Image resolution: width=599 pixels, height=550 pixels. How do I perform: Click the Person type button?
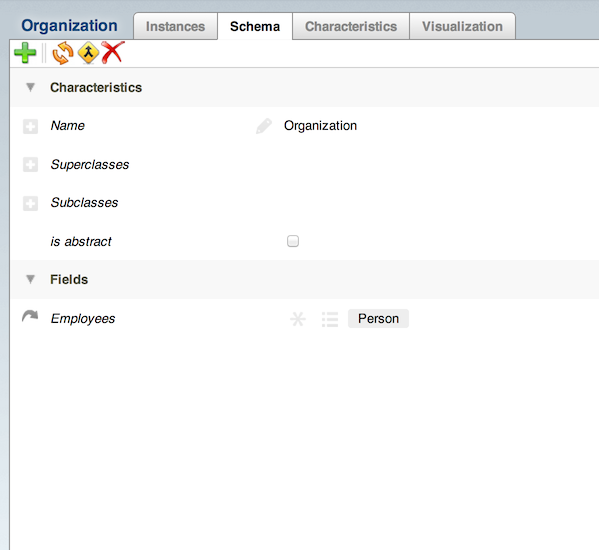click(x=378, y=319)
